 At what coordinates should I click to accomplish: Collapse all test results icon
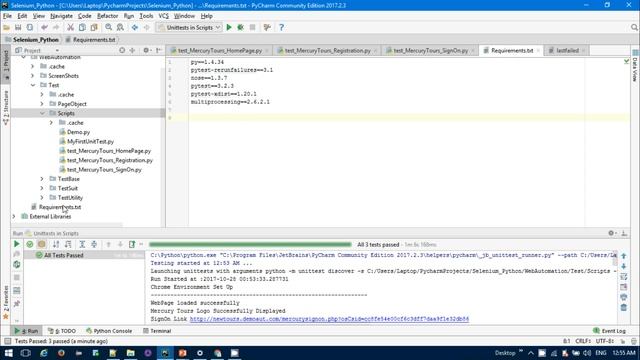coord(94,244)
